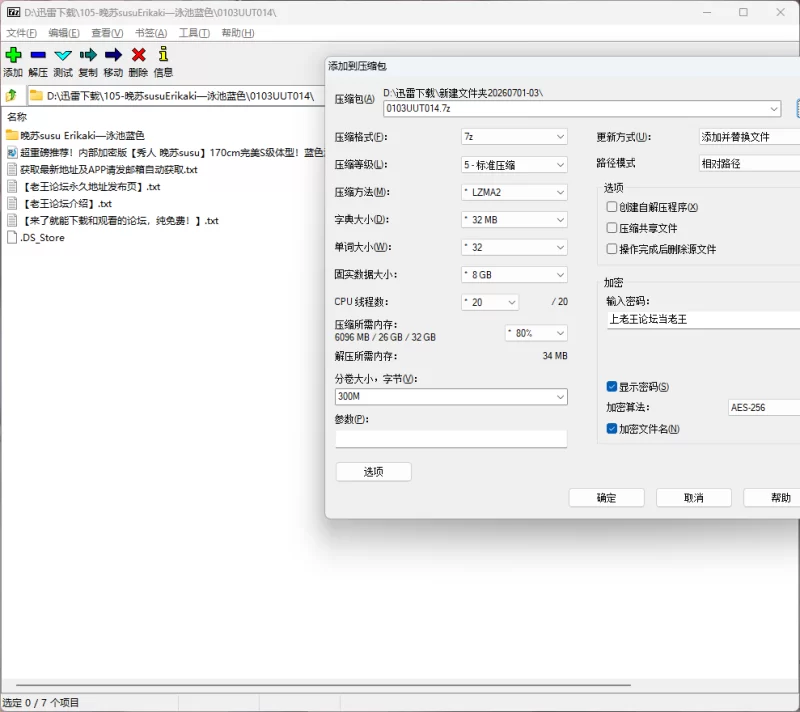Viewport: 800px width, 712px height.
Task: Click the 帮助 button in the dialog
Action: 771,498
